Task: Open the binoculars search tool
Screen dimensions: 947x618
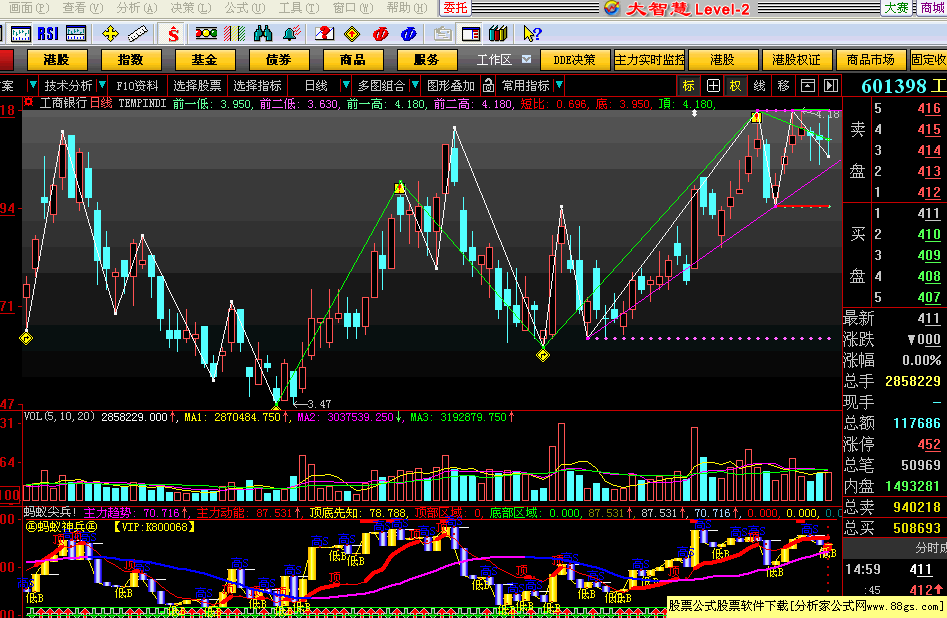Action: coord(263,34)
